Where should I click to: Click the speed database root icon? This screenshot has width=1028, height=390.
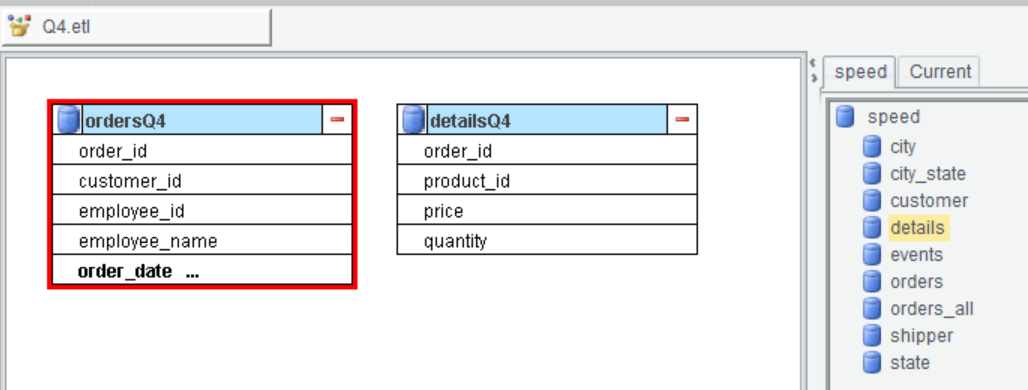[x=846, y=117]
